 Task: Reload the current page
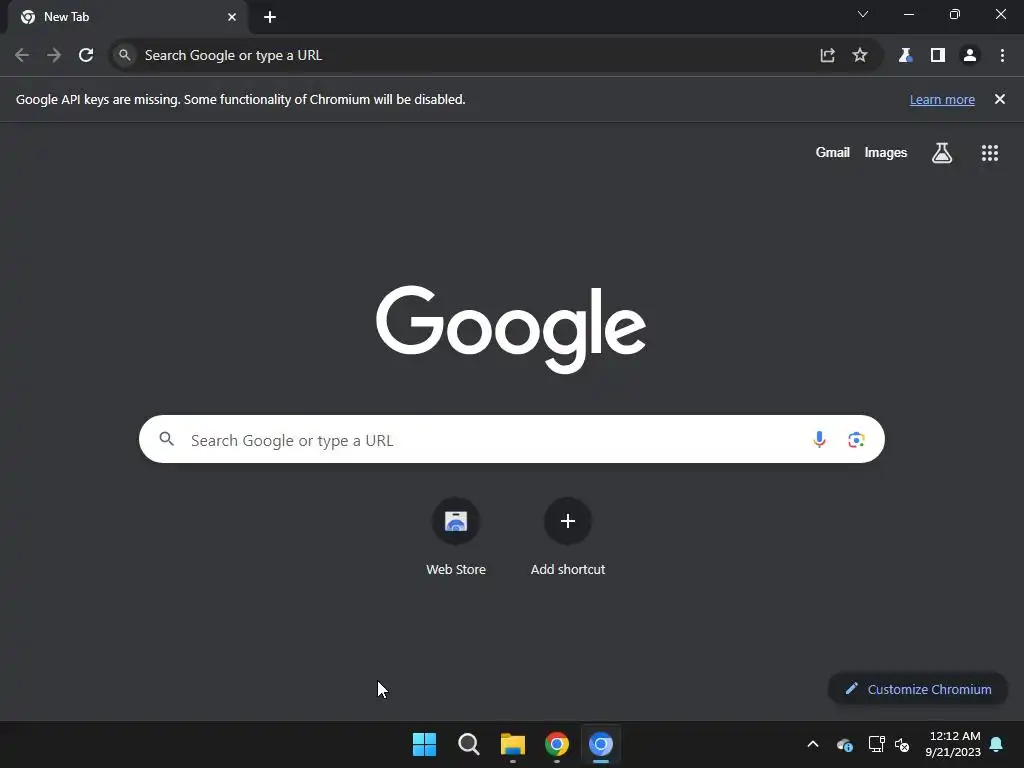[x=86, y=56]
